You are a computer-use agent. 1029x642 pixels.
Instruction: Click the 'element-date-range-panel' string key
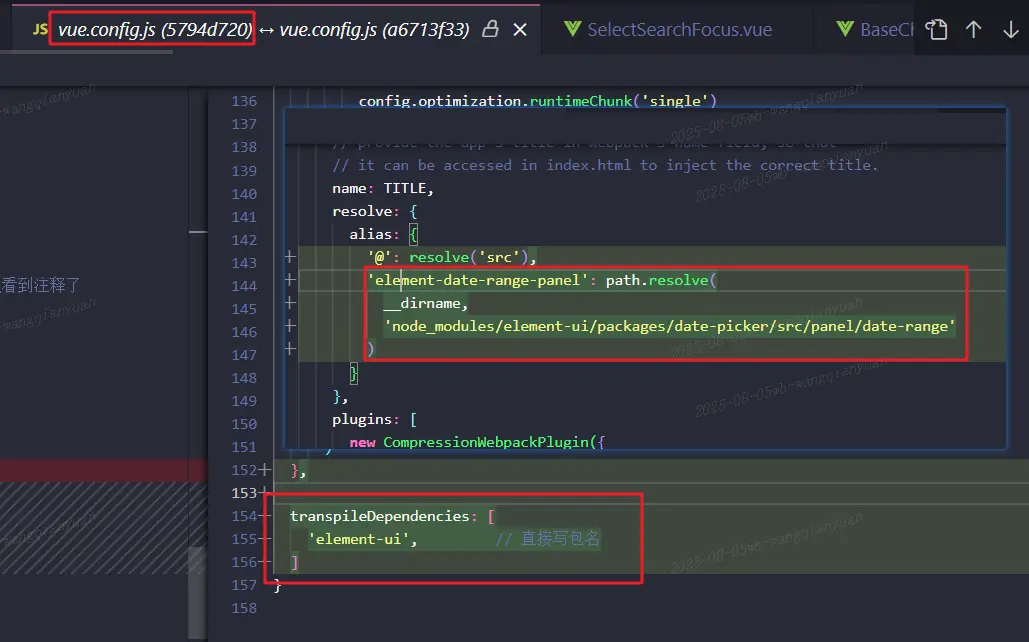click(477, 280)
